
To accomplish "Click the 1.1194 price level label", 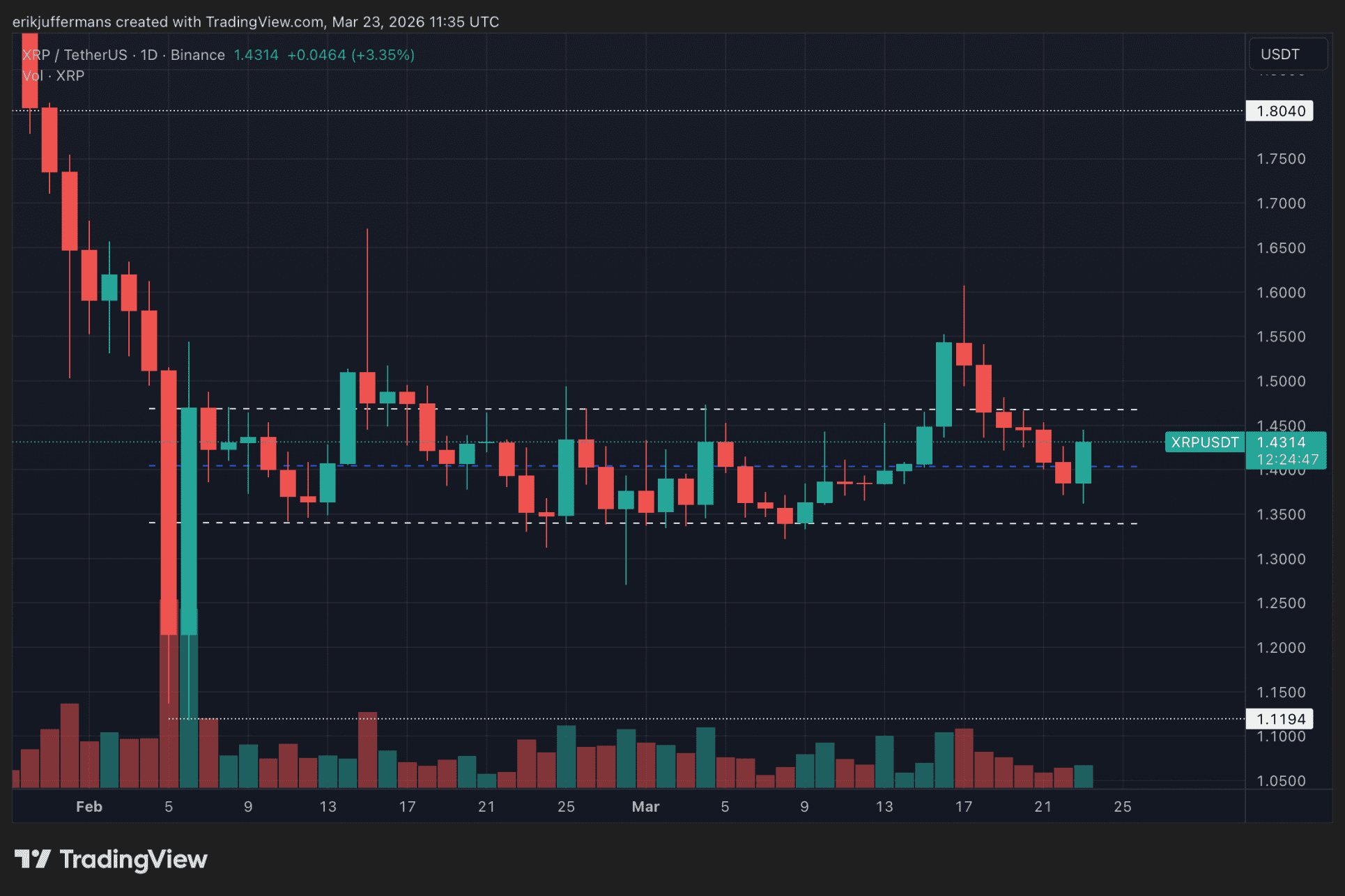I will coord(1279,718).
